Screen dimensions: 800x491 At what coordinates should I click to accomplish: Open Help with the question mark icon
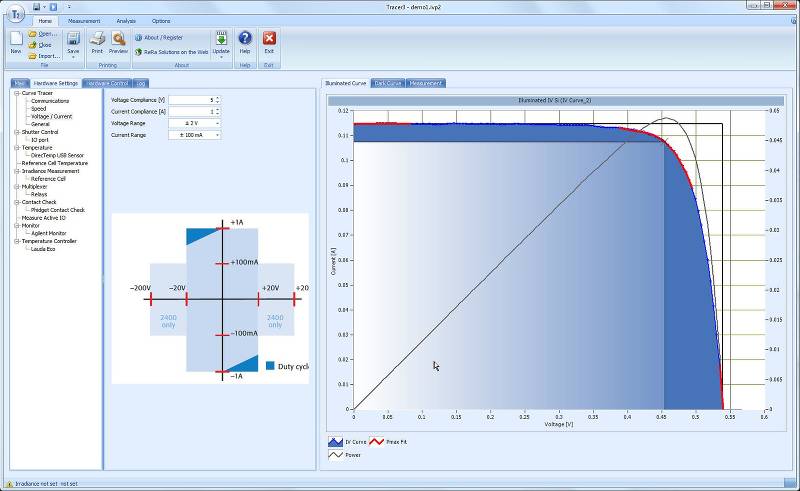(245, 38)
